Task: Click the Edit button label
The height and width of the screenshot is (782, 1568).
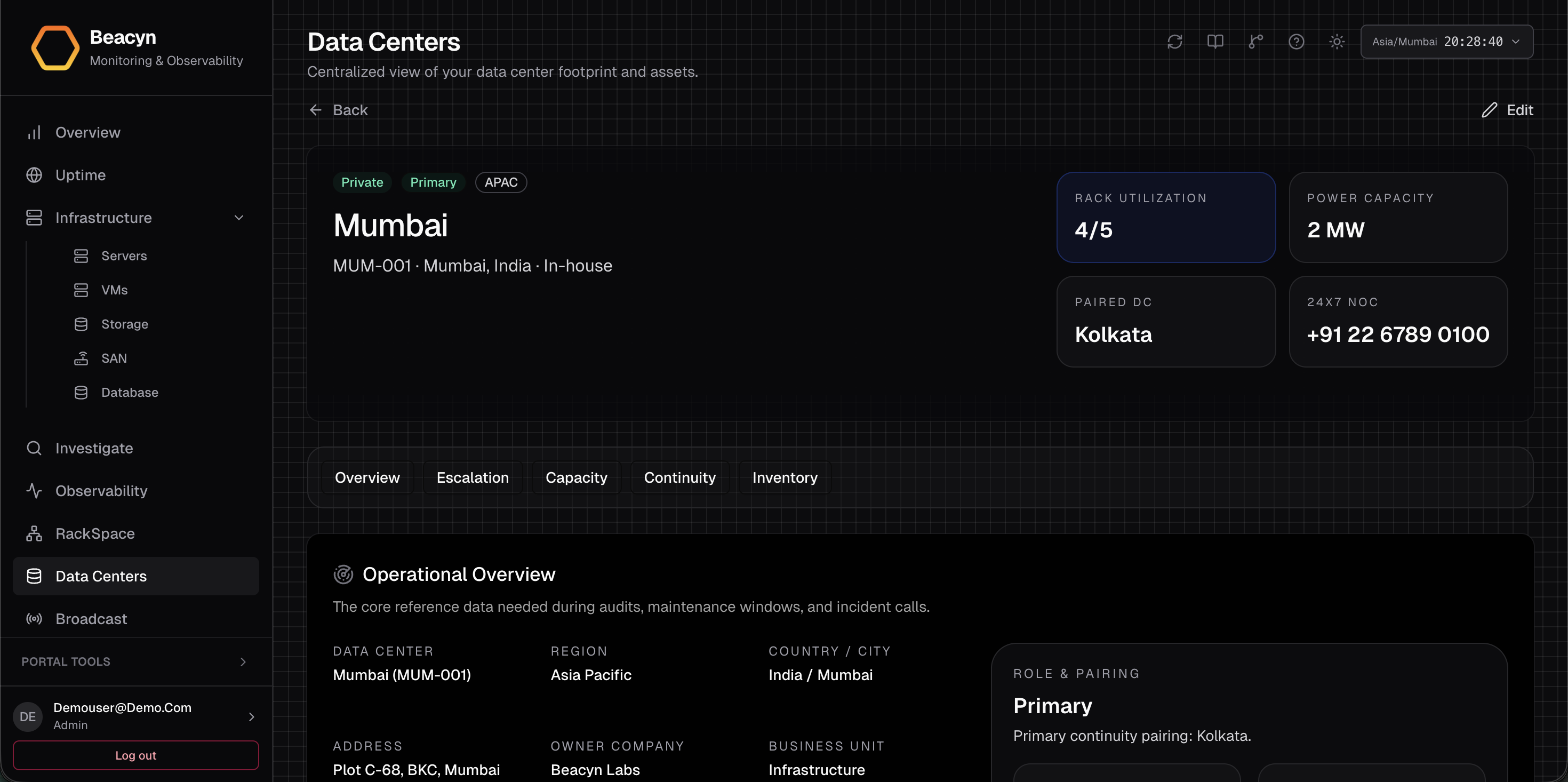Action: point(1520,110)
